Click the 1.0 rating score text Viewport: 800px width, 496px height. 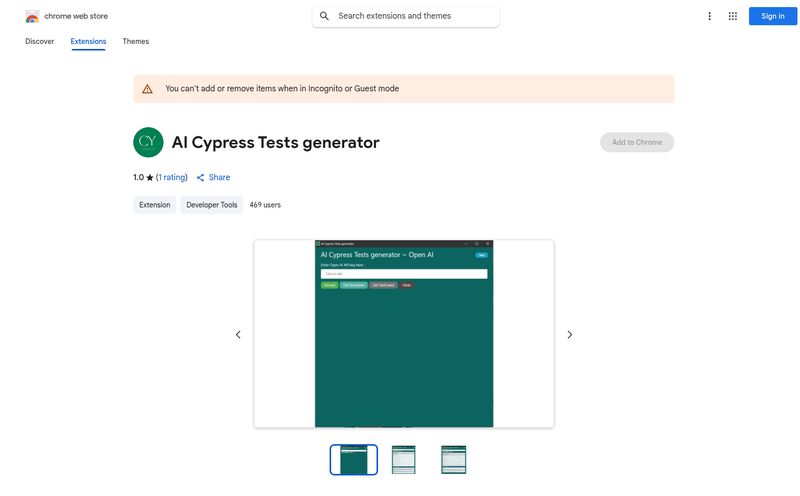138,178
